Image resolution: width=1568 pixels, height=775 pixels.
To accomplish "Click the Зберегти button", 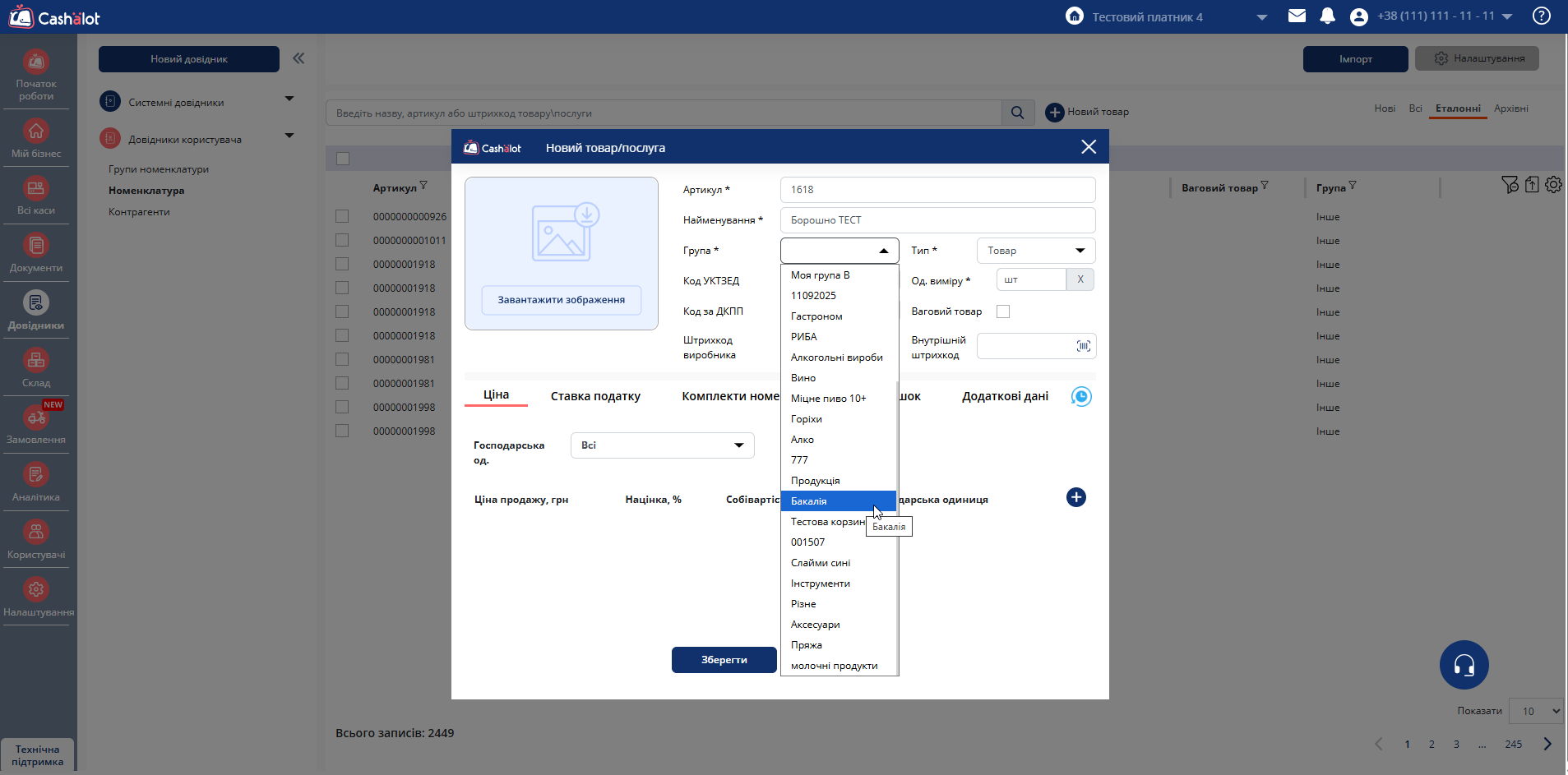I will [x=724, y=660].
